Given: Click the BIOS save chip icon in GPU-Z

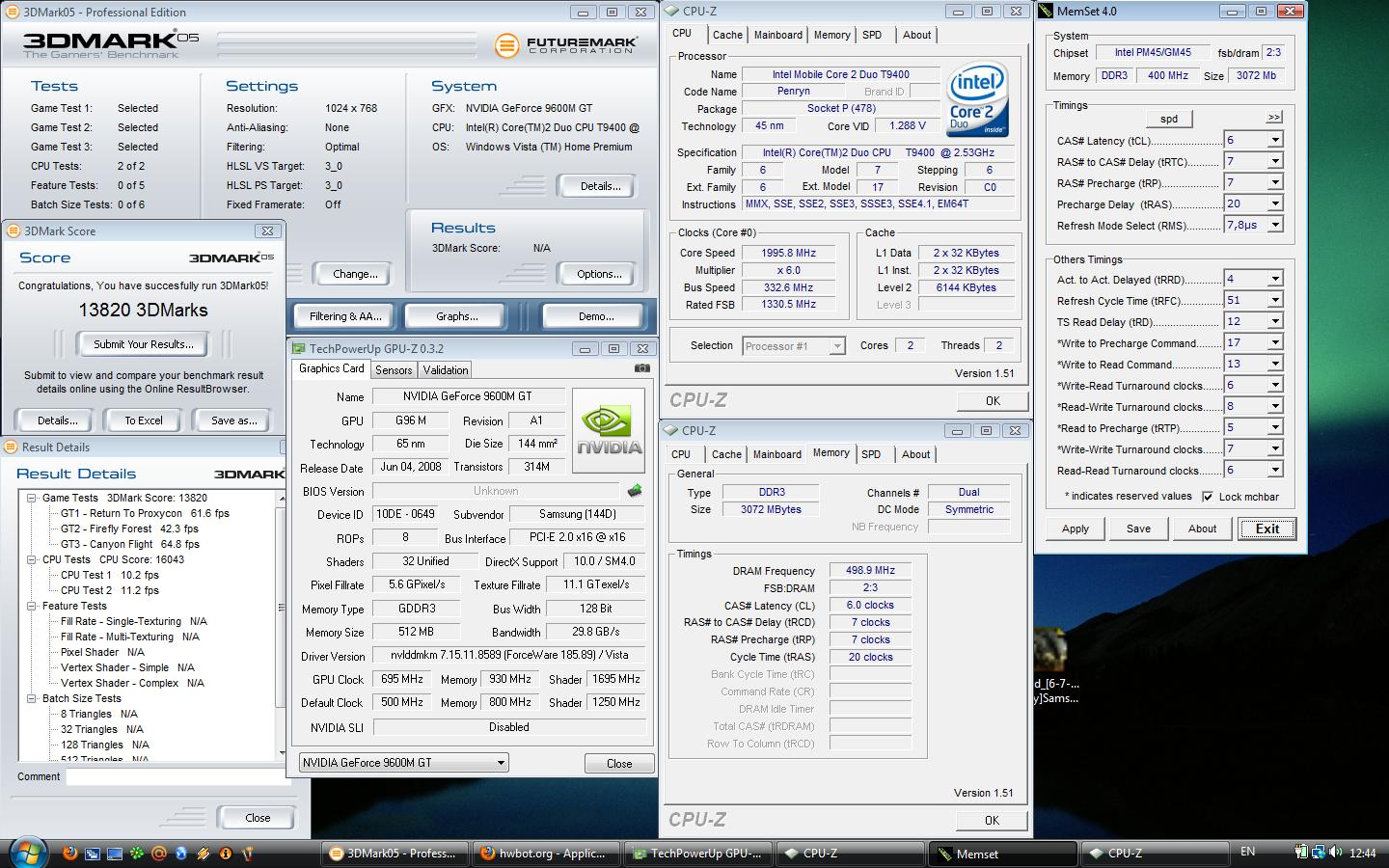Looking at the screenshot, I should tap(635, 491).
